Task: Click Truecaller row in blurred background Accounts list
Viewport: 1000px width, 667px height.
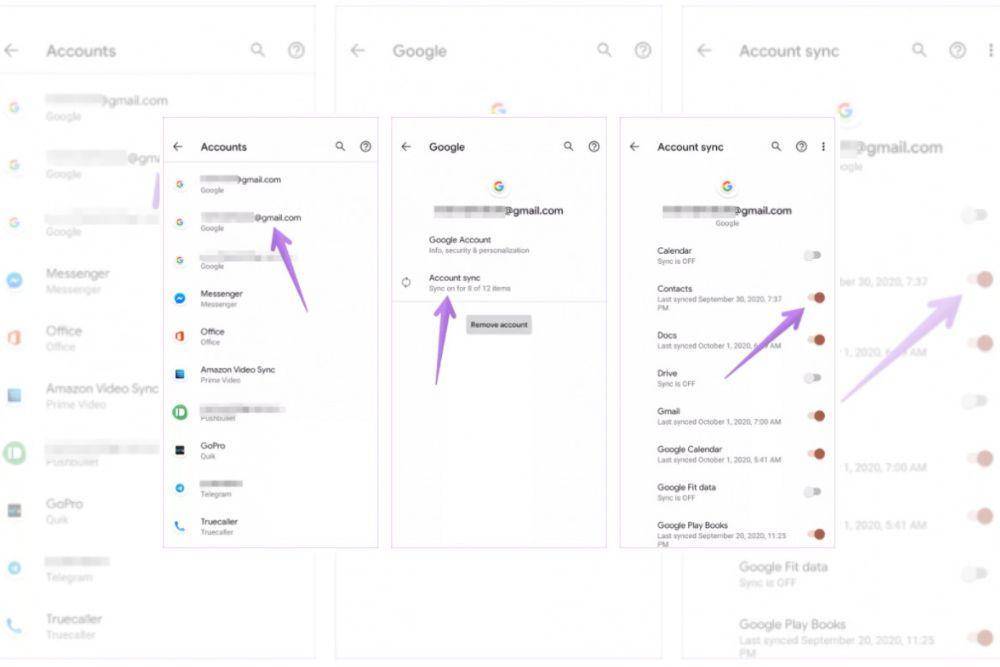Action: coord(158,626)
